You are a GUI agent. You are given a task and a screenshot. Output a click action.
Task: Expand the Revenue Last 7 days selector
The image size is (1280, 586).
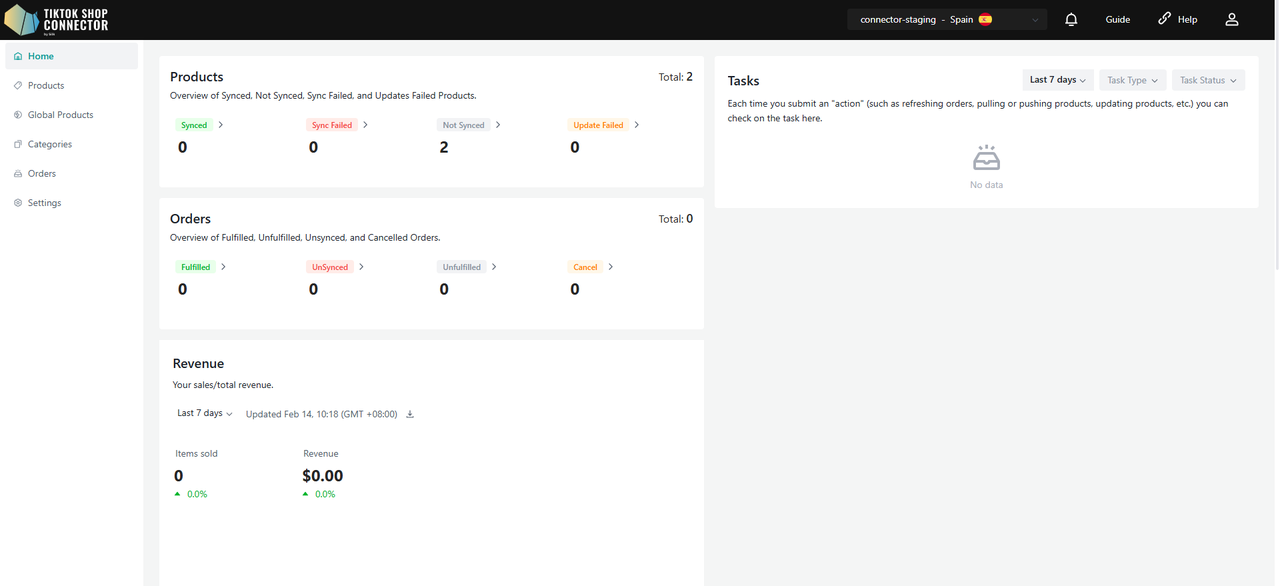[204, 413]
